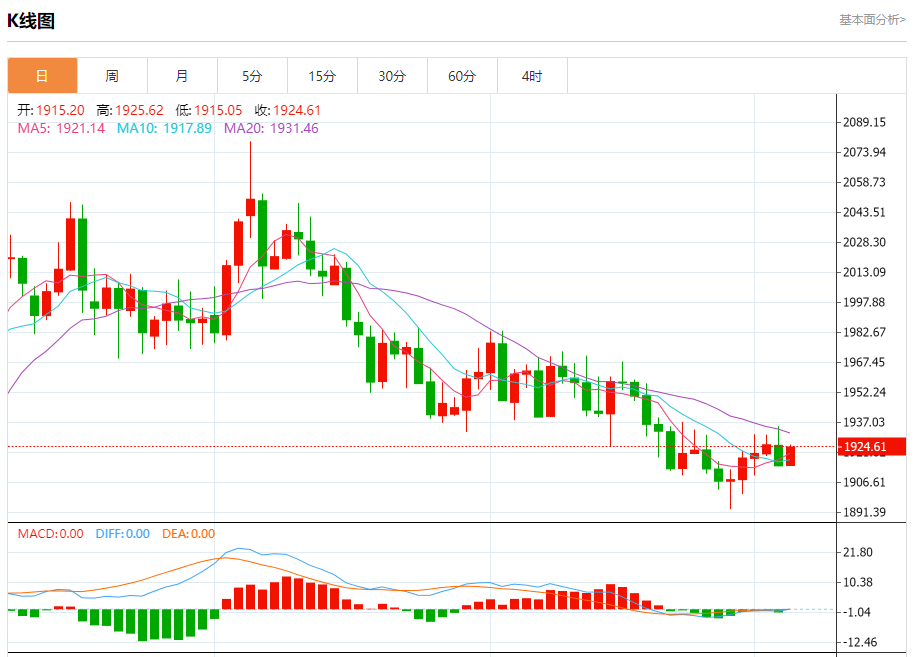The height and width of the screenshot is (657, 915).
Task: Click the 1952.24 price axis label
Action: [864, 392]
